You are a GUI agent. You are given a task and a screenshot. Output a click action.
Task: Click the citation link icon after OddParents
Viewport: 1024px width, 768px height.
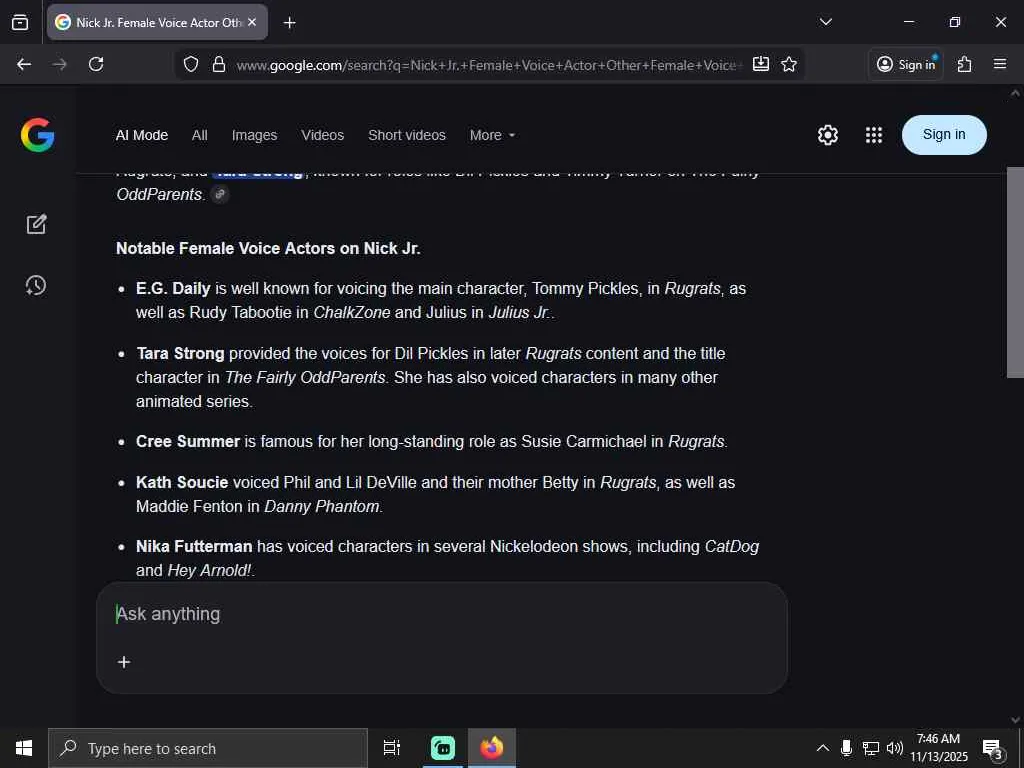coord(220,195)
